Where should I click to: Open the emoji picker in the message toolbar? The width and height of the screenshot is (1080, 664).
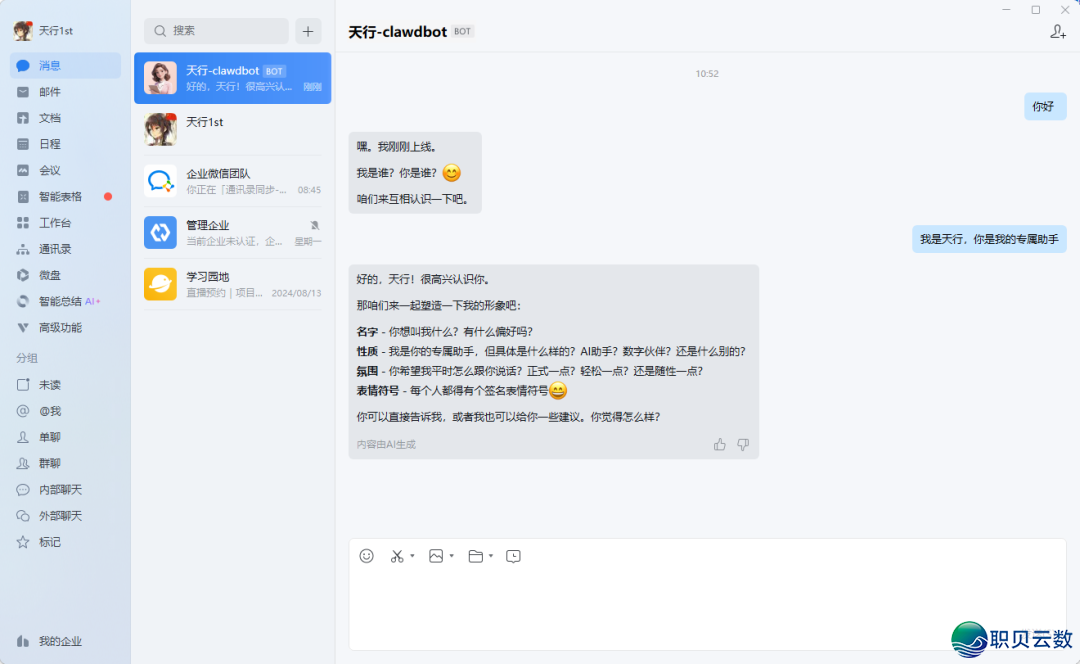pyautogui.click(x=366, y=555)
